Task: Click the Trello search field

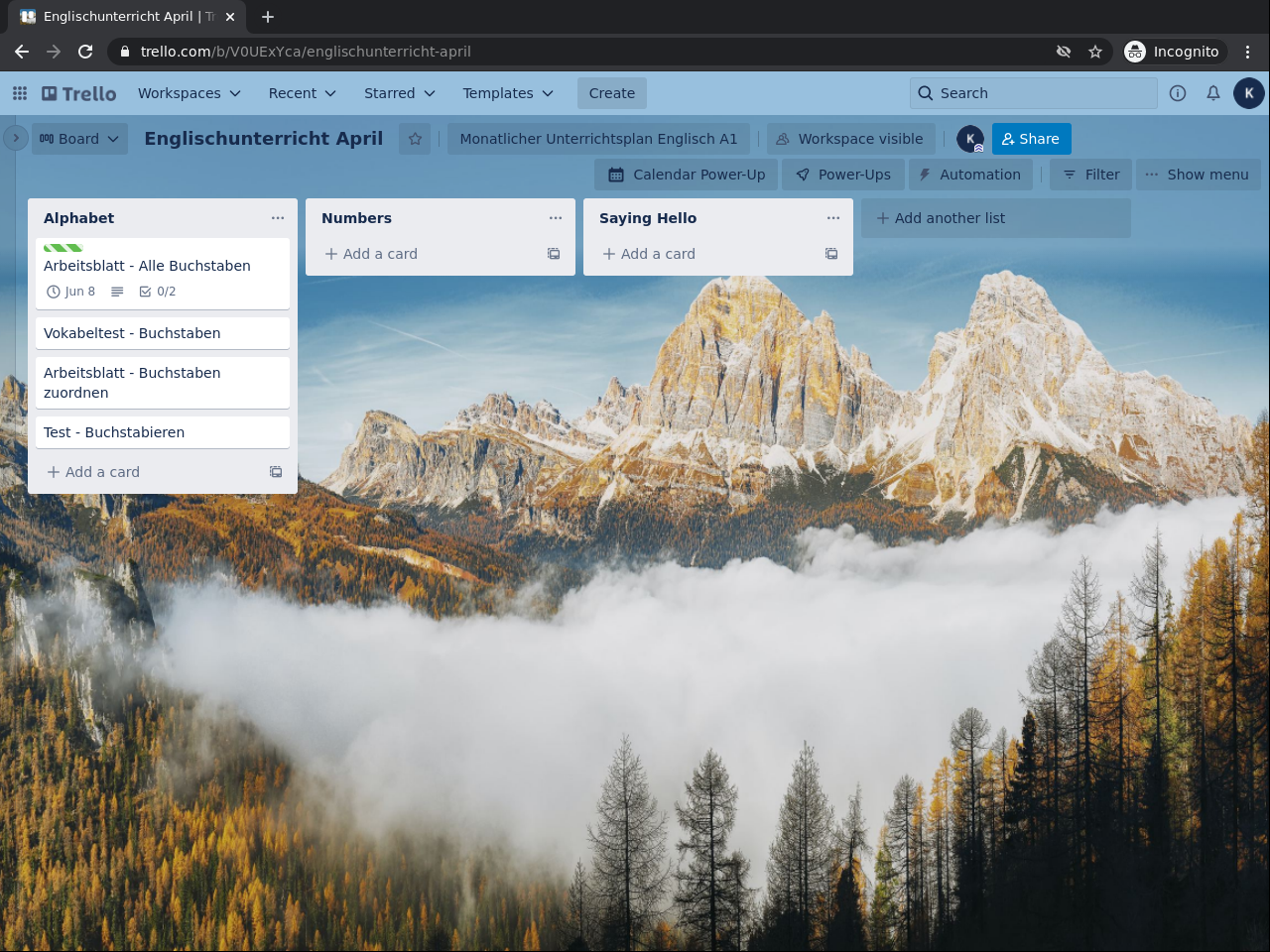Action: click(x=1034, y=93)
